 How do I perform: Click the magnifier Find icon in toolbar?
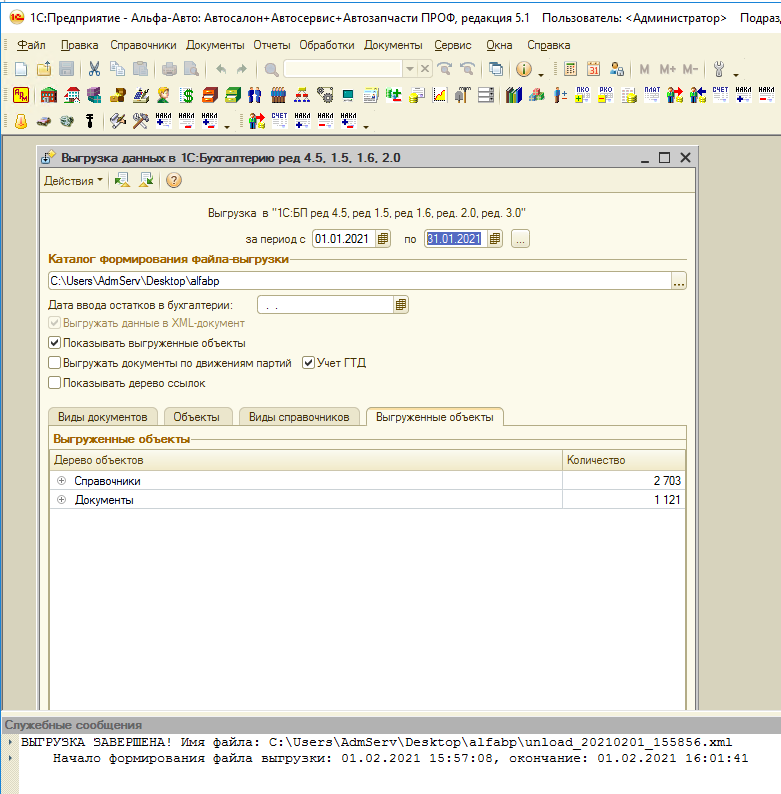tap(271, 69)
